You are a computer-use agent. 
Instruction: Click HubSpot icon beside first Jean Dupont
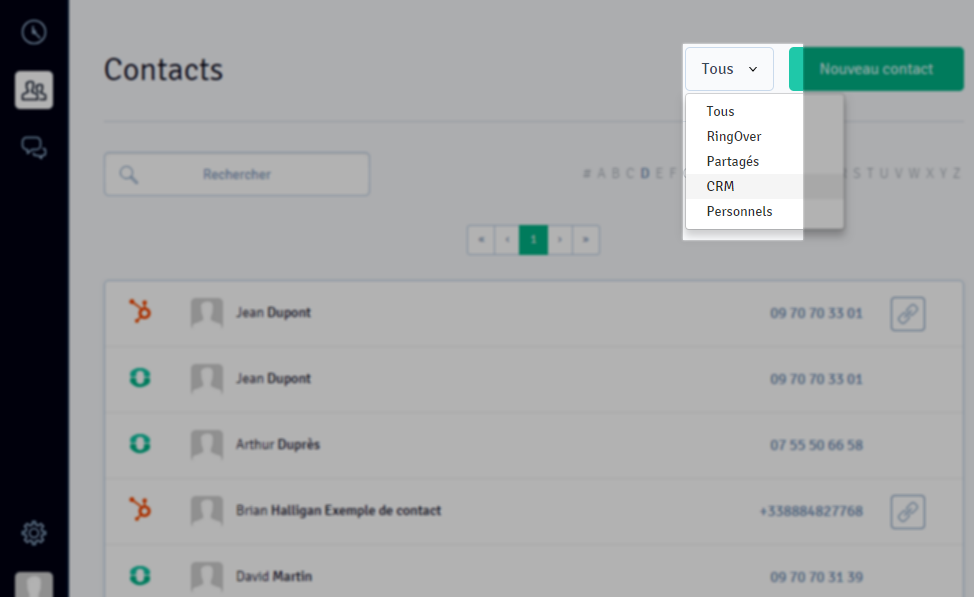click(140, 311)
